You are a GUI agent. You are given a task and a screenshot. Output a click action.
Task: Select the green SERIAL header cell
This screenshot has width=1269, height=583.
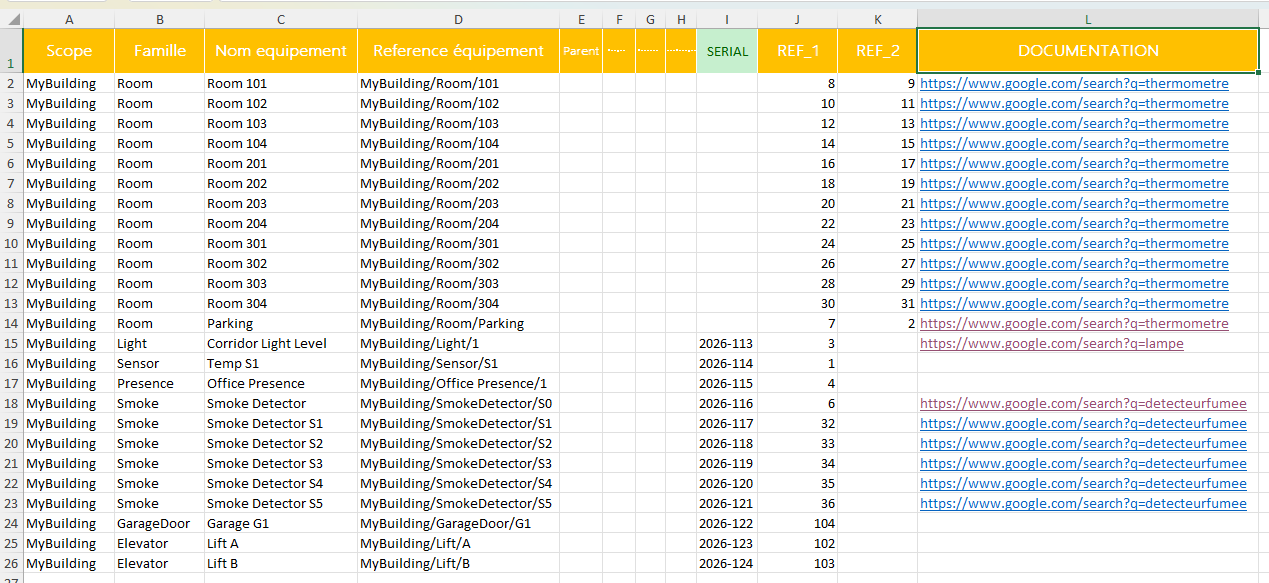[726, 51]
